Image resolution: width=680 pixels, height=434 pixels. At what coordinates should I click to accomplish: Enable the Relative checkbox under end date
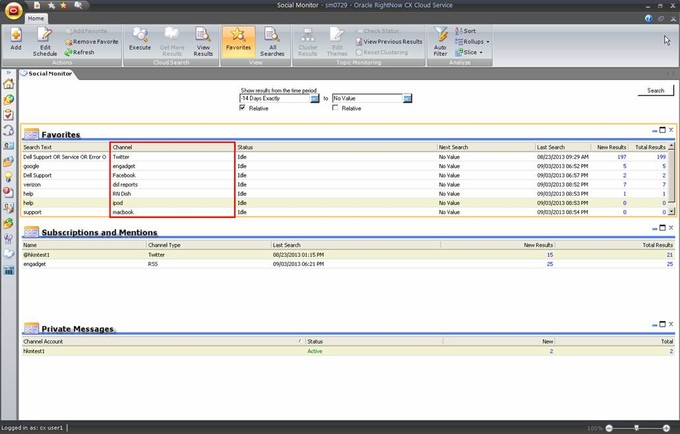pyautogui.click(x=335, y=108)
